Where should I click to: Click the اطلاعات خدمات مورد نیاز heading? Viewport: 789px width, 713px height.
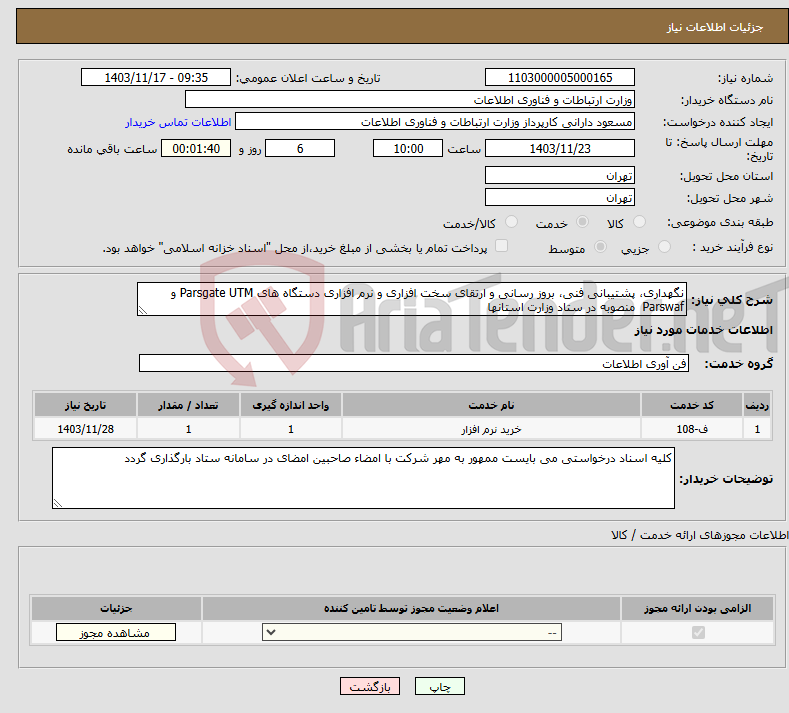click(x=703, y=330)
